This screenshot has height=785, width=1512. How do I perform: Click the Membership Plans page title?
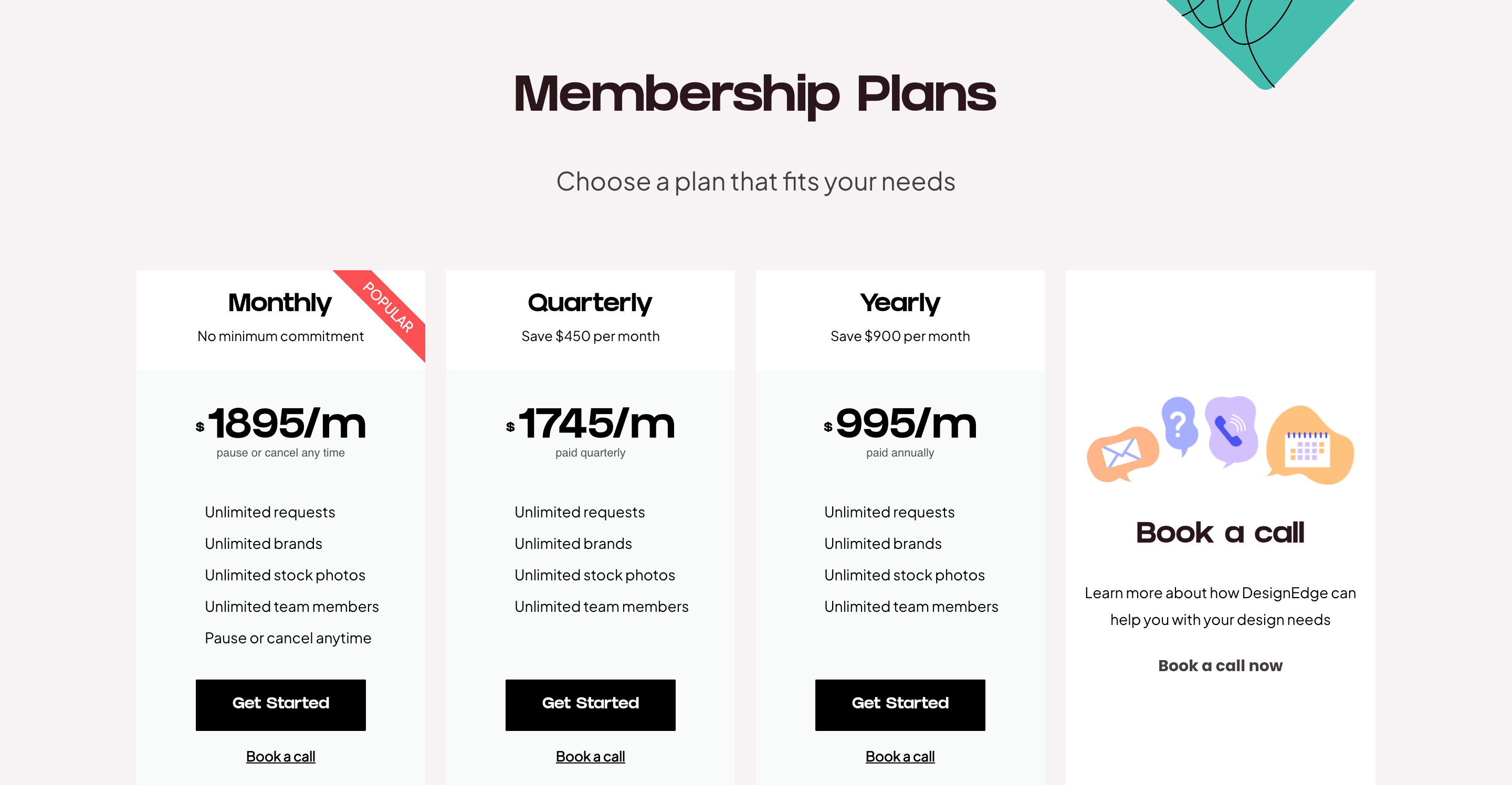pyautogui.click(x=755, y=94)
